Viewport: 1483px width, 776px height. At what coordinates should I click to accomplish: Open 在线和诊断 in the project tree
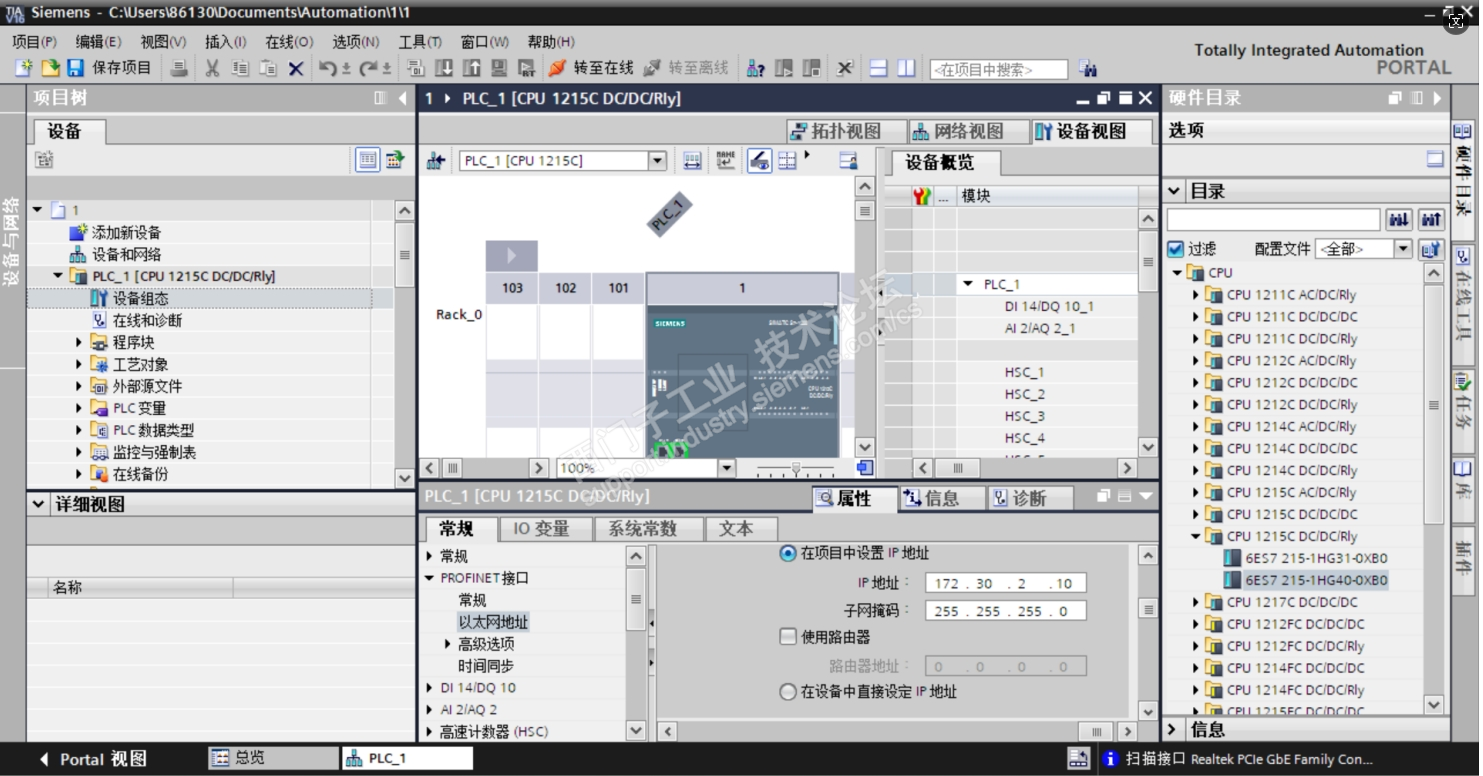147,320
